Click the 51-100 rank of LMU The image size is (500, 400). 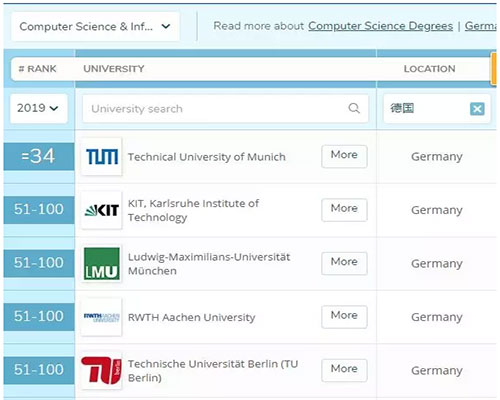39,263
